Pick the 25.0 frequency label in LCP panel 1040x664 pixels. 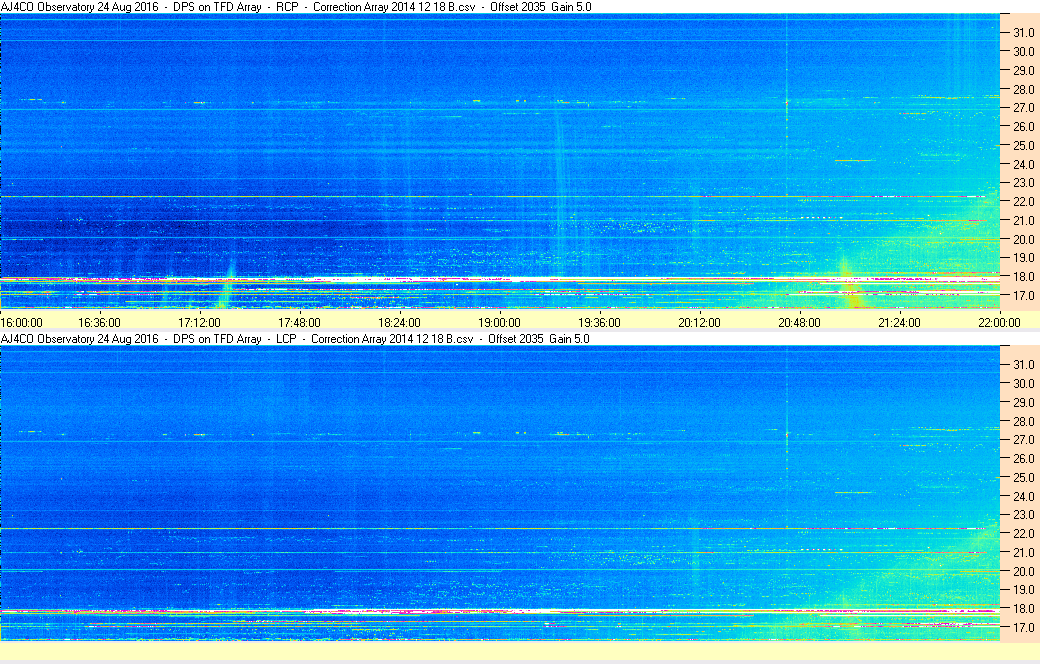point(1023,478)
